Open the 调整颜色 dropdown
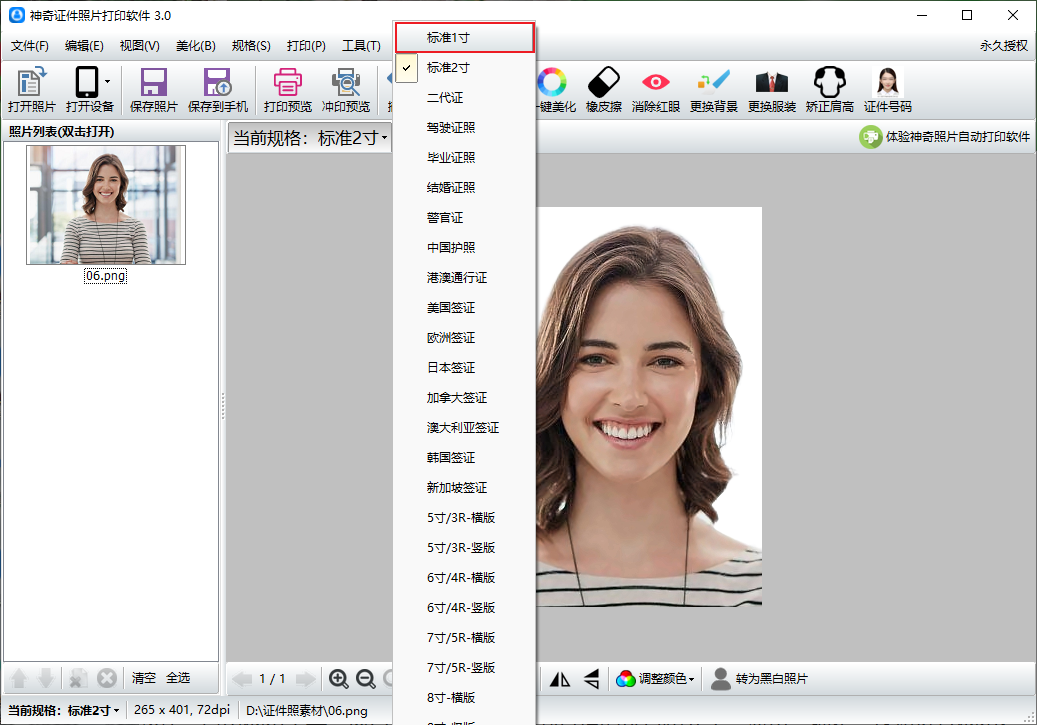This screenshot has height=725, width=1037. click(656, 679)
